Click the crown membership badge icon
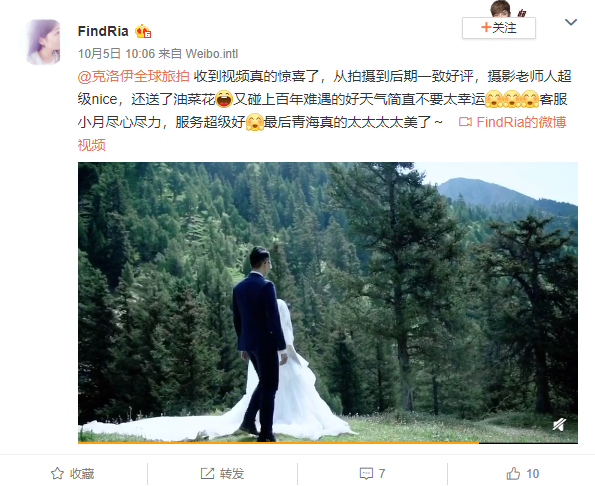This screenshot has height=486, width=595. [143, 31]
